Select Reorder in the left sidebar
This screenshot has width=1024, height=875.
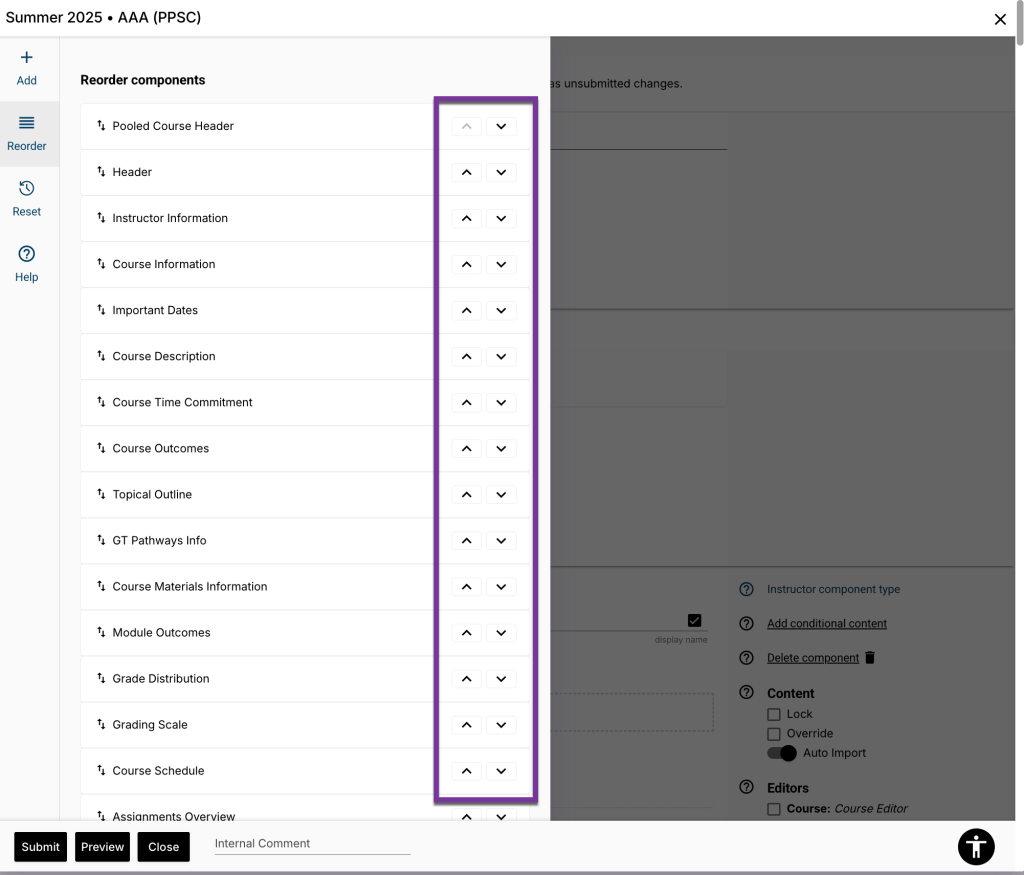pyautogui.click(x=26, y=131)
